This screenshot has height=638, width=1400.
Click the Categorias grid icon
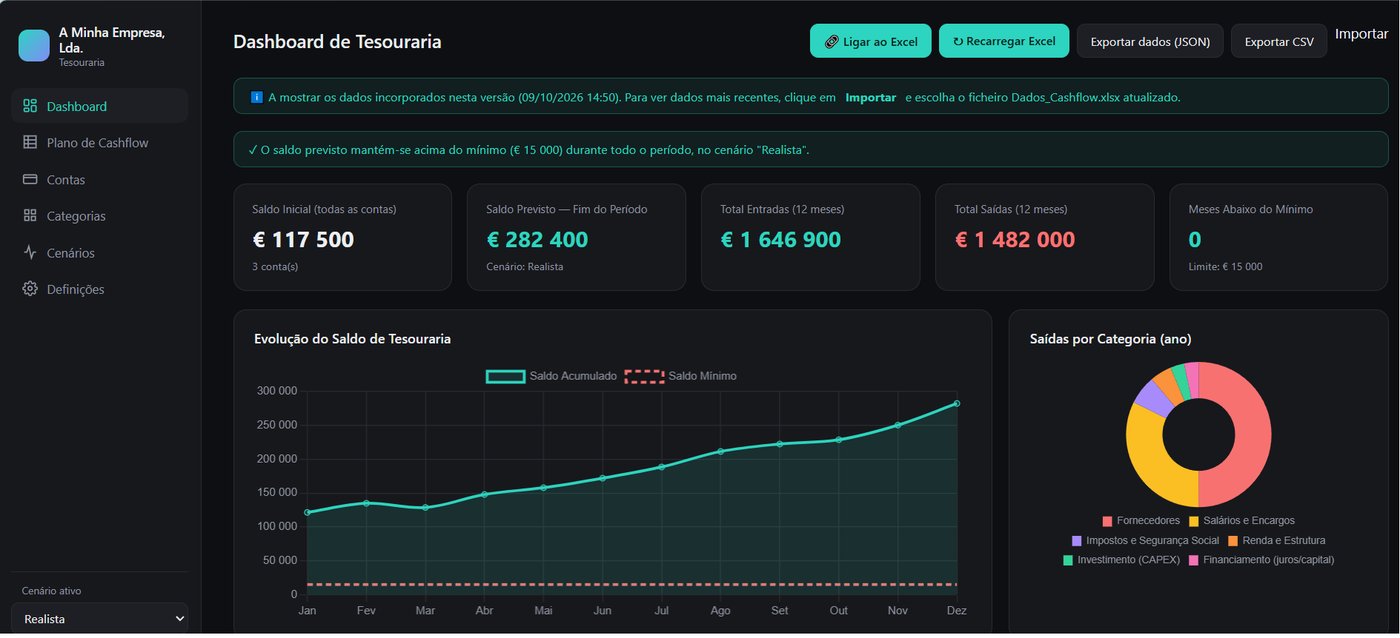[x=30, y=216]
